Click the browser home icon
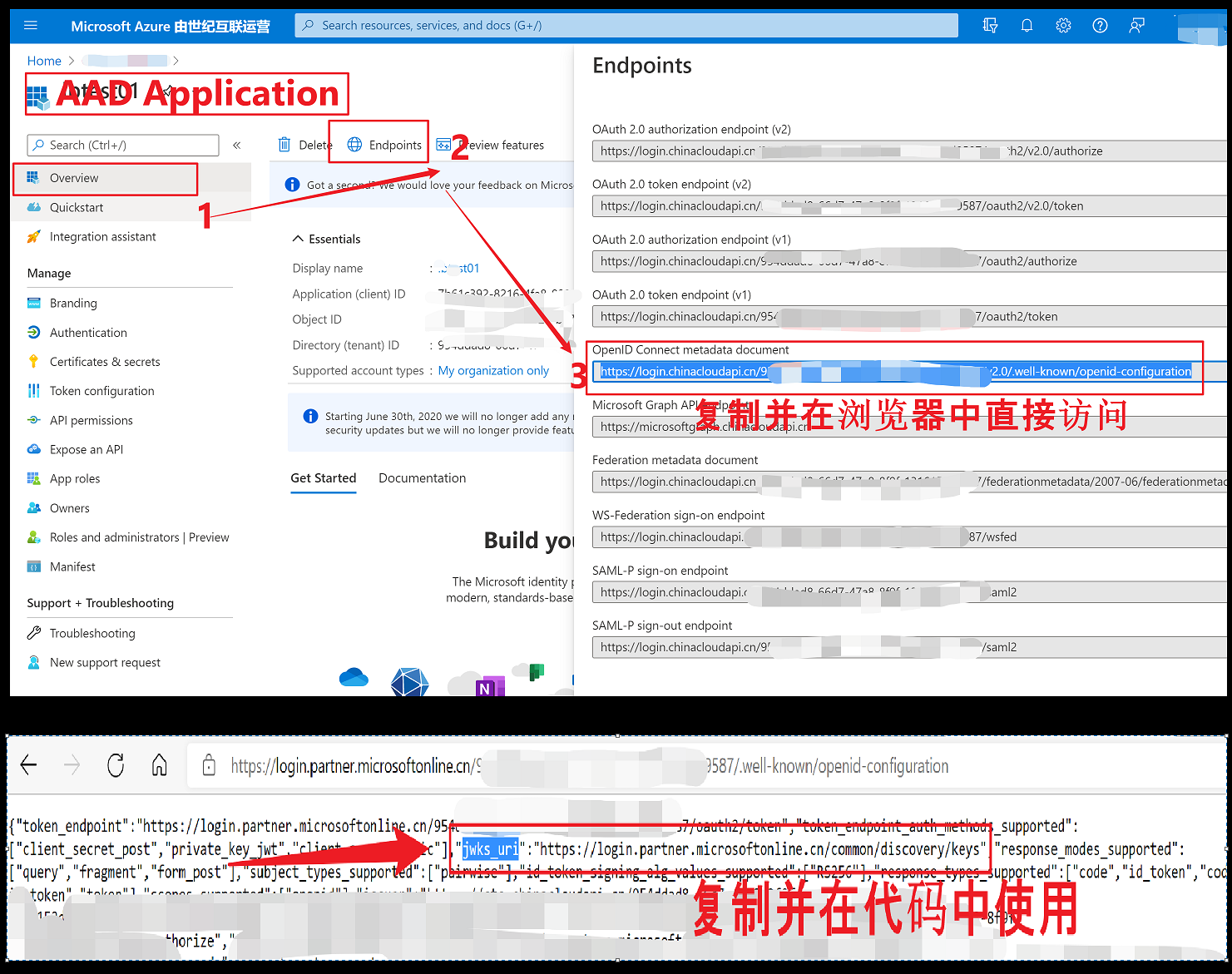The width and height of the screenshot is (1232, 974). point(159,765)
